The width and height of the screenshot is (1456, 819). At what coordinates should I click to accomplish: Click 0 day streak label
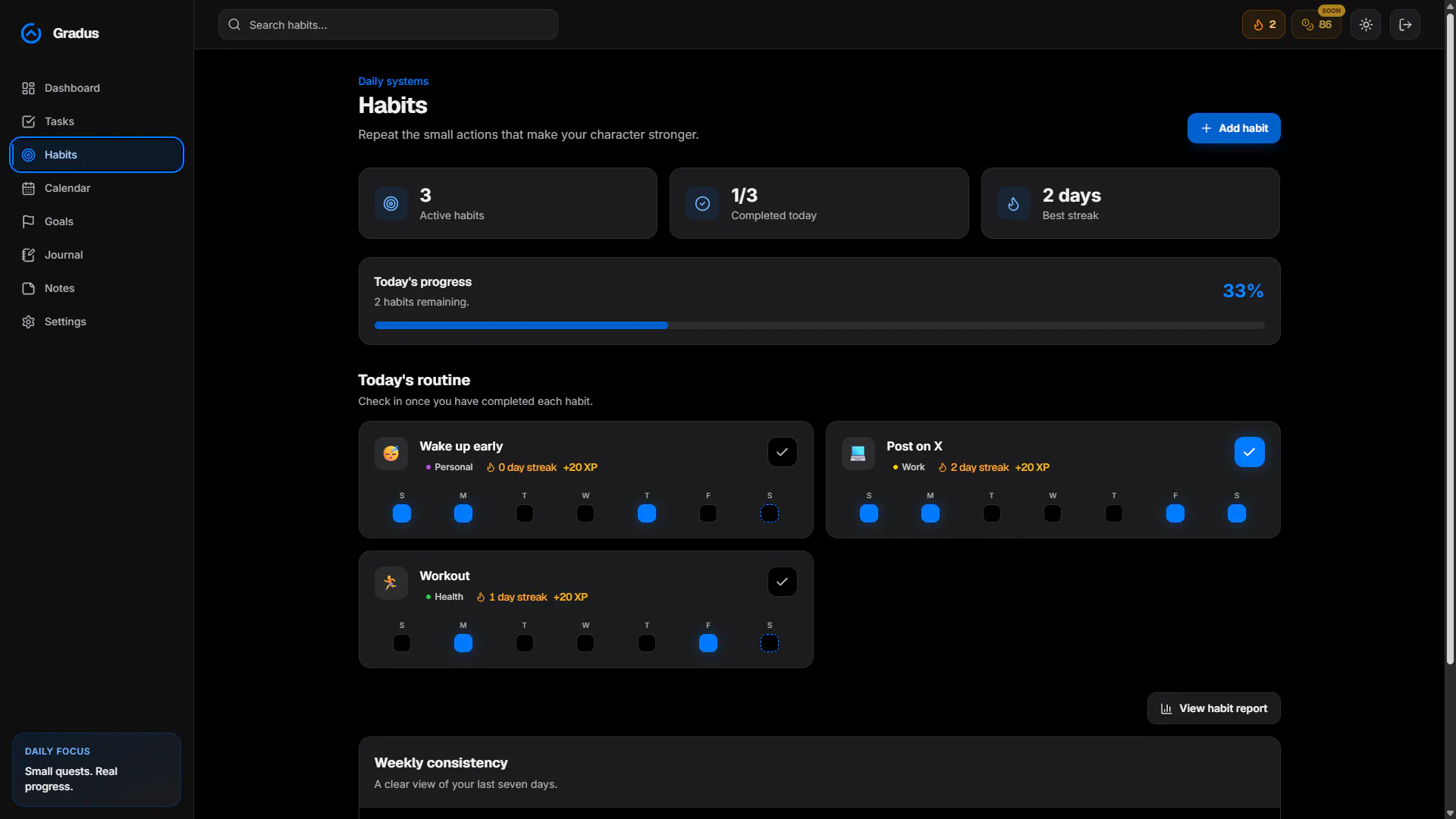522,467
